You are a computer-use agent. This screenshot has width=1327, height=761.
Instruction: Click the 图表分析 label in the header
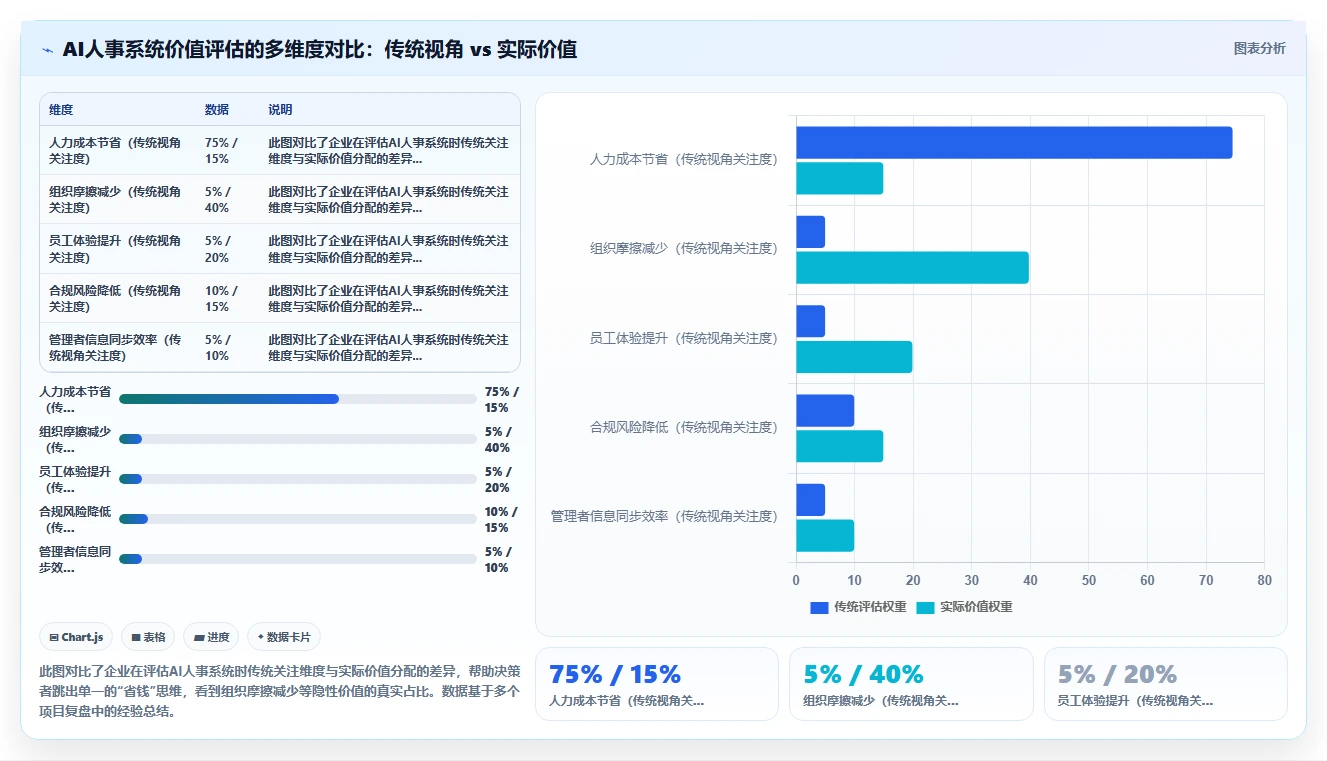click(1259, 48)
